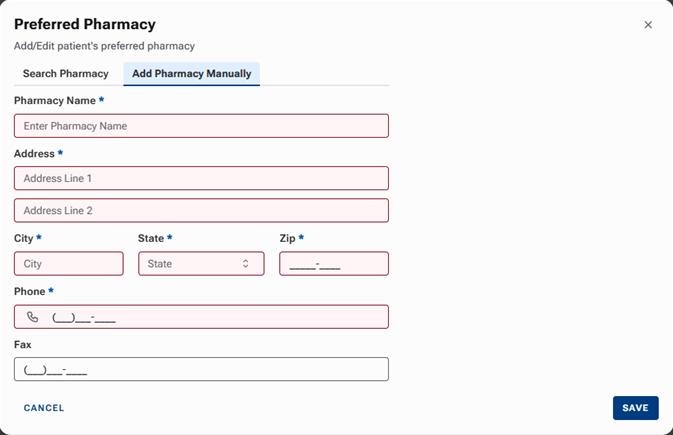Open the State dropdown
Viewport: 673px width, 435px height.
coord(201,264)
